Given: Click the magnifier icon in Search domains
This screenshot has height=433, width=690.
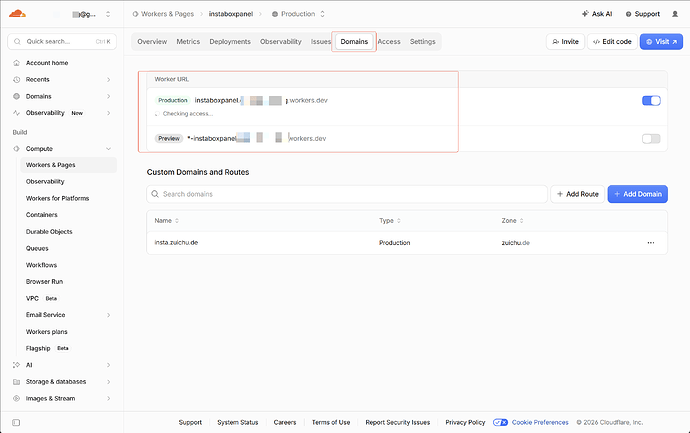Looking at the screenshot, I should click(155, 194).
